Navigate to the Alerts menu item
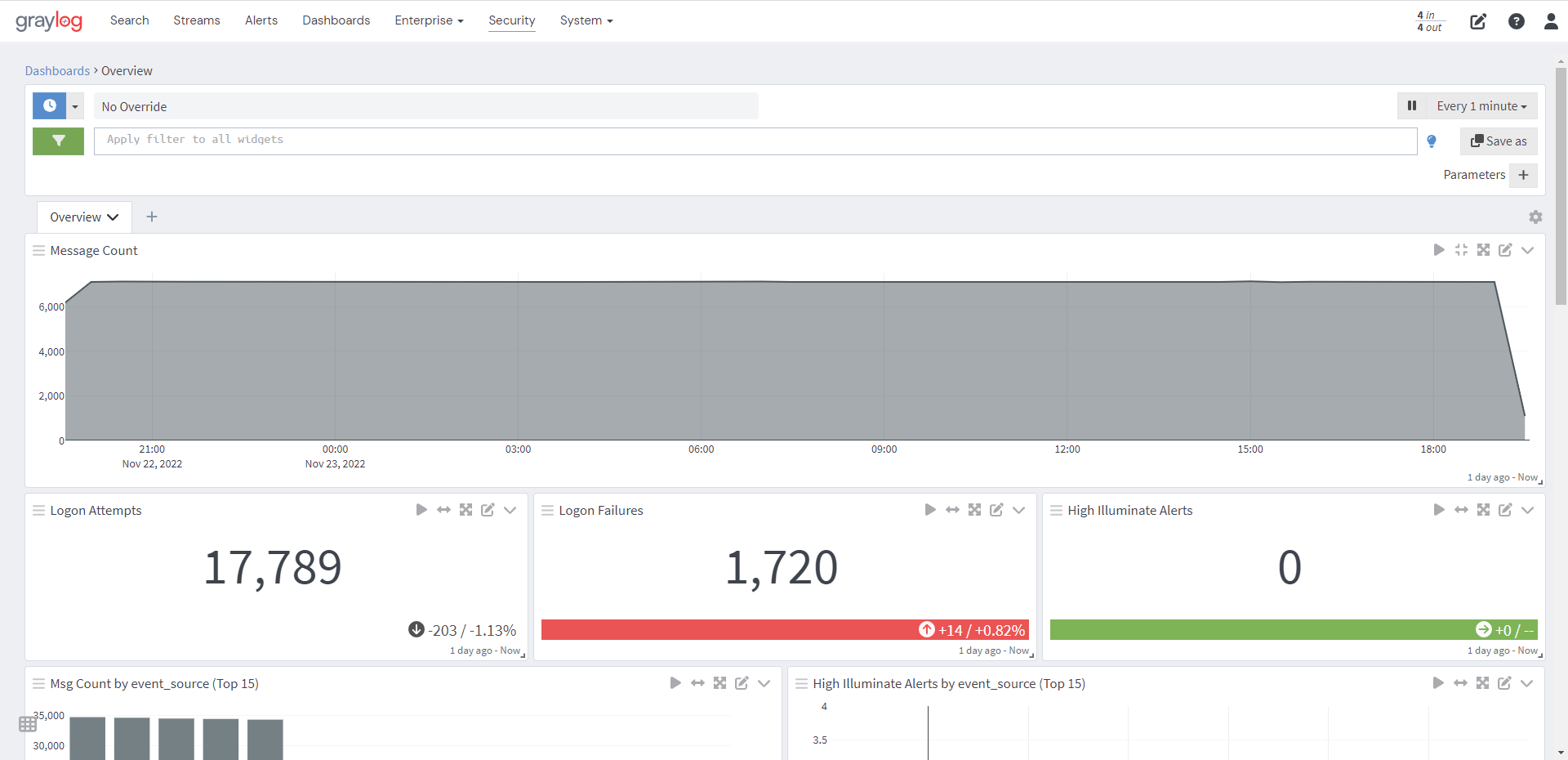 click(x=261, y=20)
